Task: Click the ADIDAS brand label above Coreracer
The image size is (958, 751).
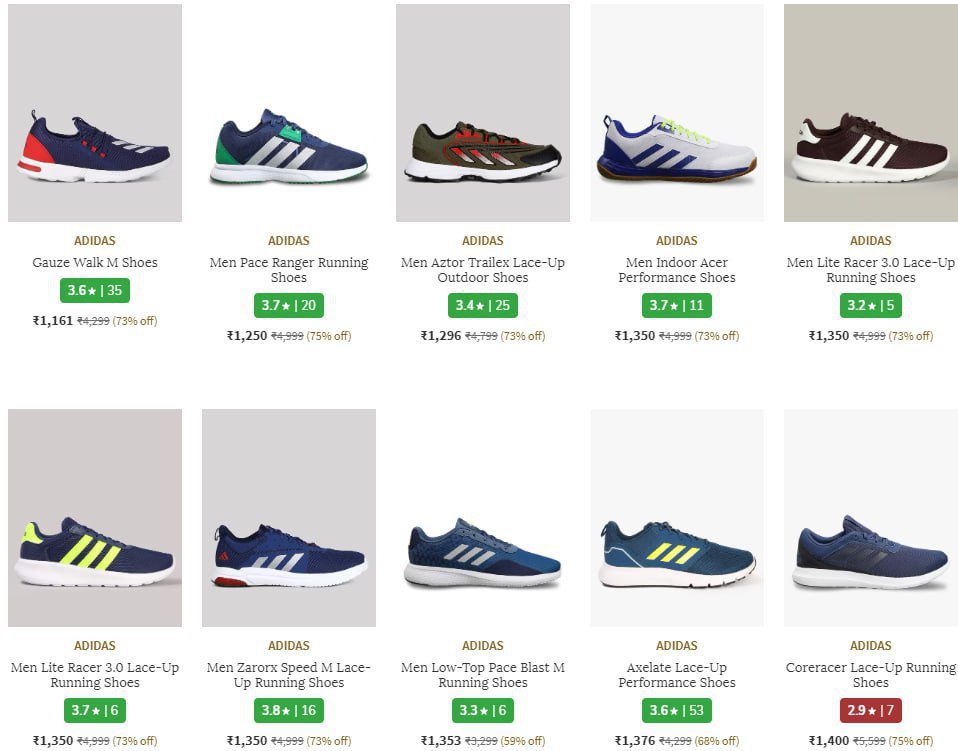Action: click(871, 646)
